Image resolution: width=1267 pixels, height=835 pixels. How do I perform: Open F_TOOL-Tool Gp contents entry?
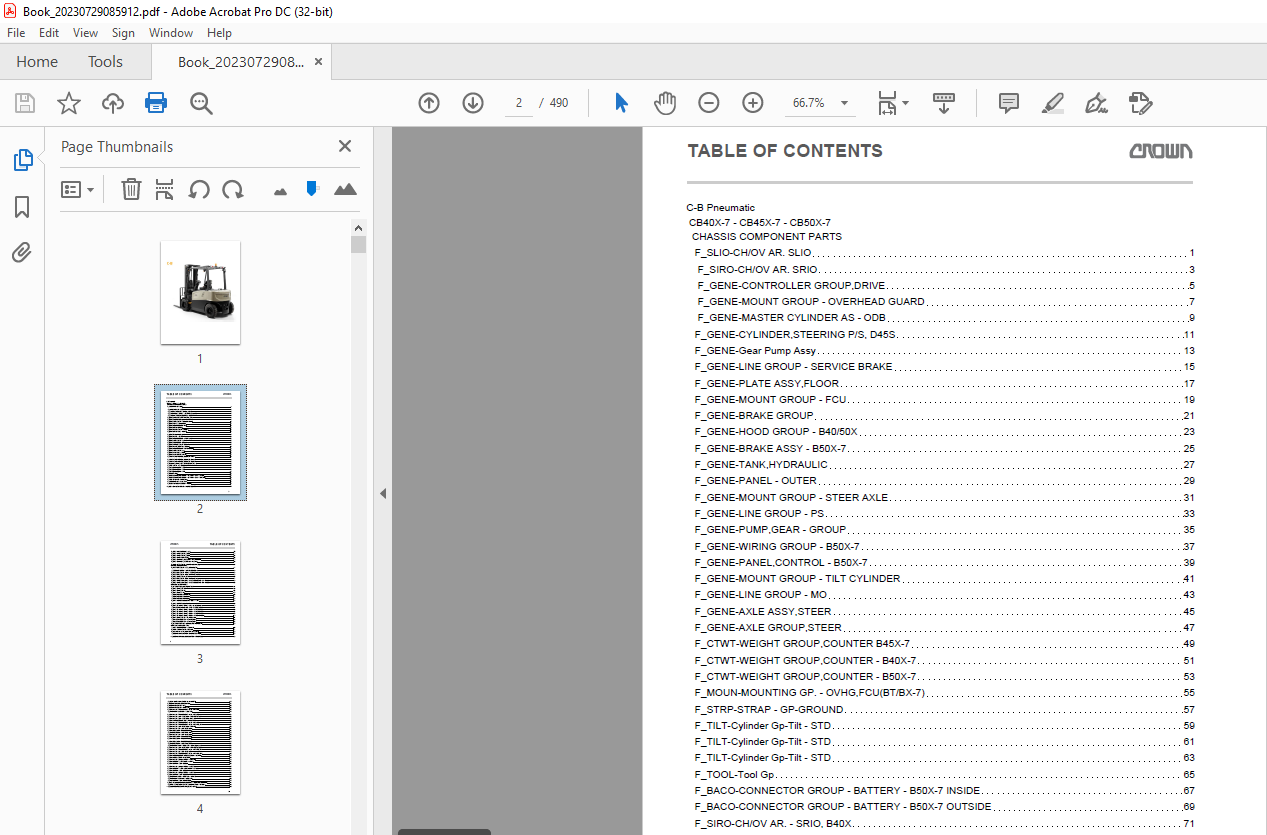point(735,774)
